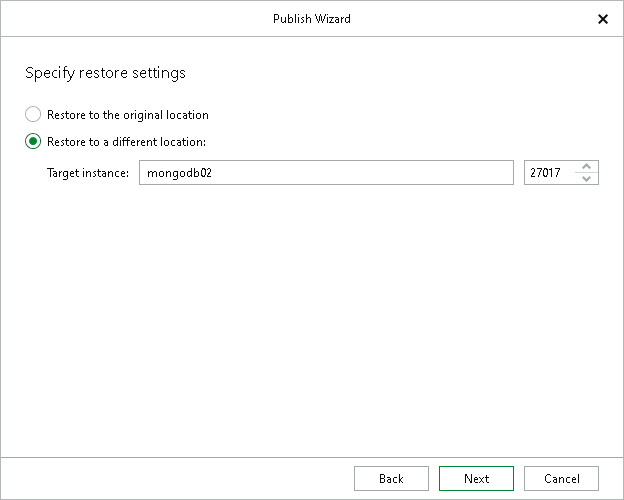Click the port field showing 27017
This screenshot has width=624, height=500.
(549, 173)
